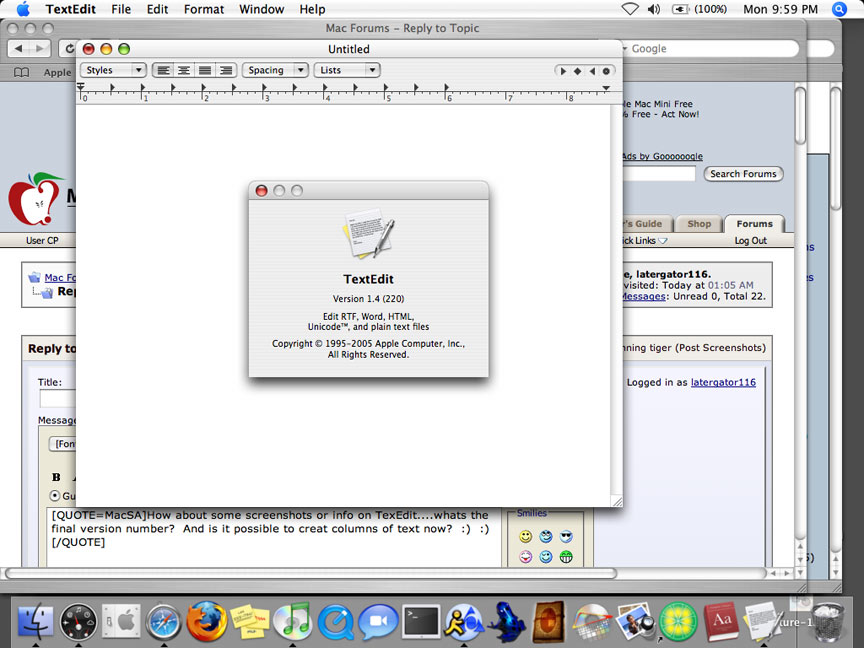
Task: Open the Styles dropdown in TextEdit
Action: 113,70
